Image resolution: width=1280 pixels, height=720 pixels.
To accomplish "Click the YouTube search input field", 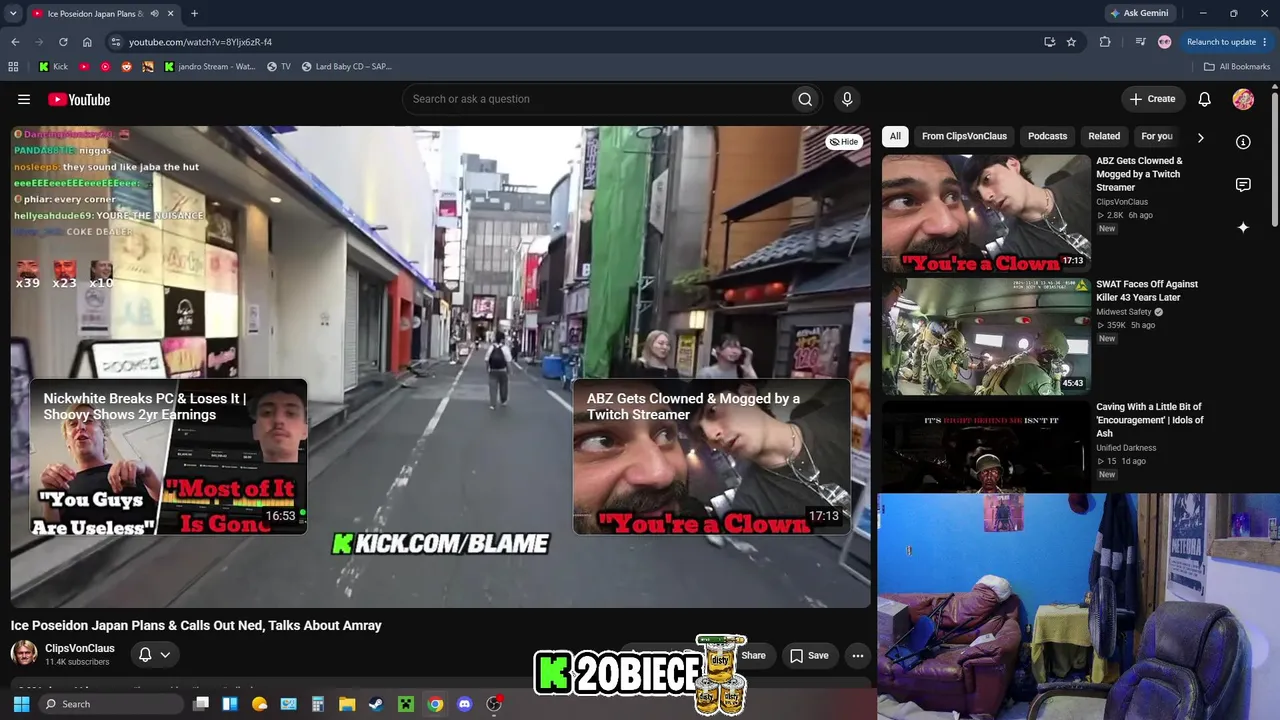I will coord(595,99).
